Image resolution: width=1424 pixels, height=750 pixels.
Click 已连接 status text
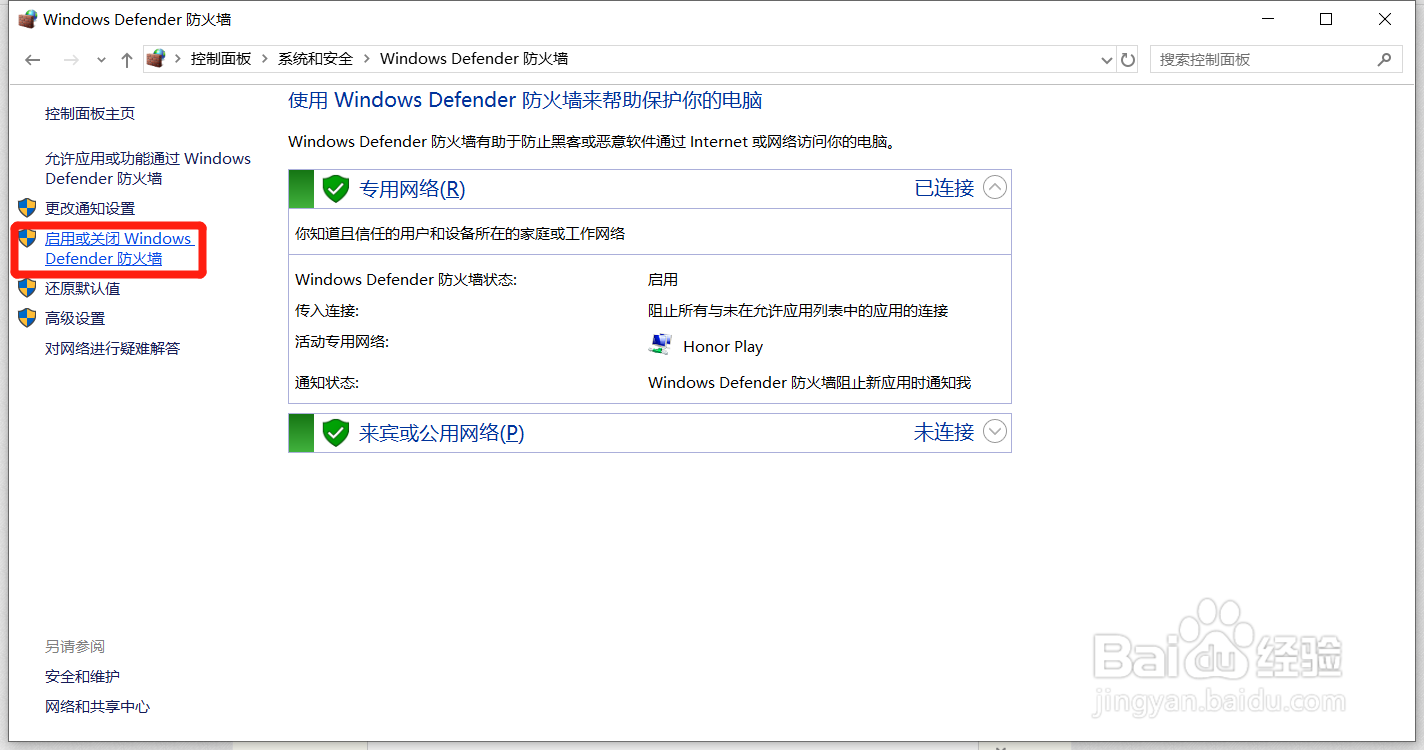coord(944,188)
